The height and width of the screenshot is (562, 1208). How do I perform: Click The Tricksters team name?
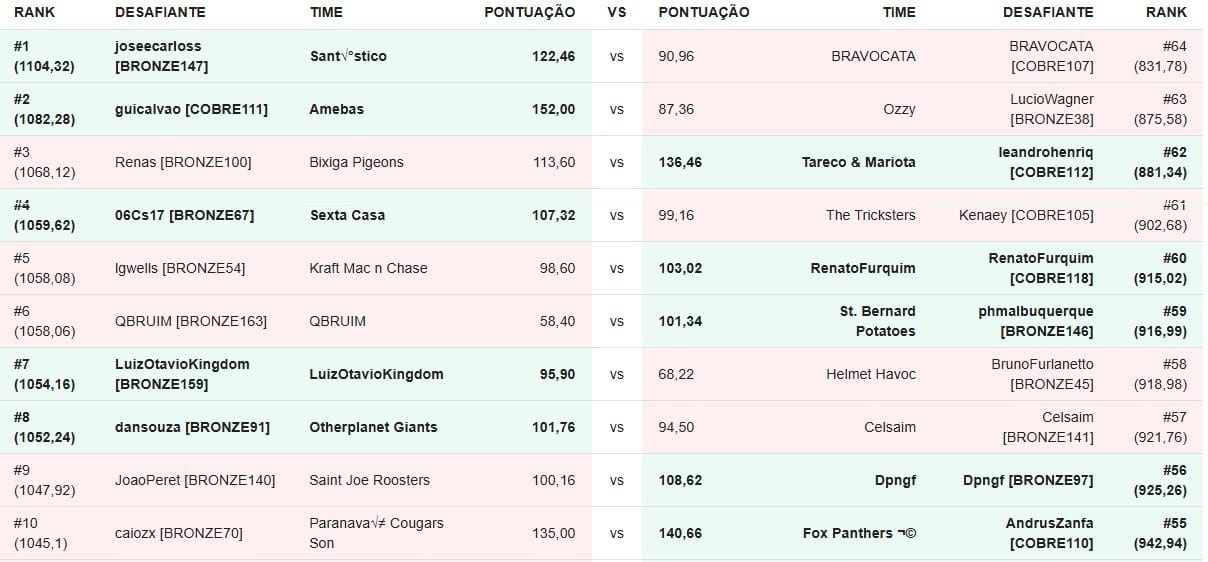coord(870,215)
